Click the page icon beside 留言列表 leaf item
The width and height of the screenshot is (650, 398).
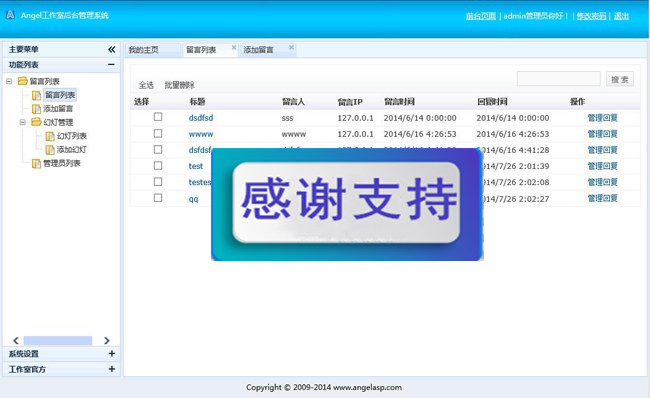click(36, 95)
